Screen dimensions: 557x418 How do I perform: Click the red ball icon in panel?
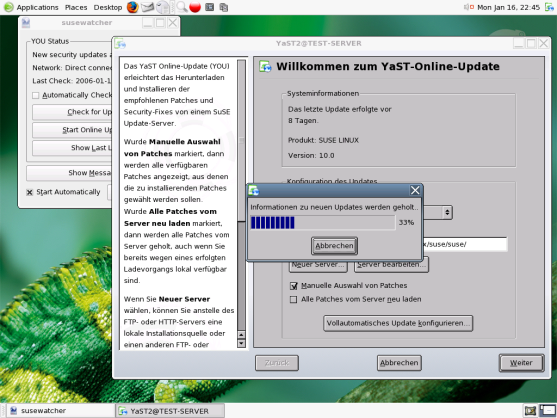coord(195,7)
